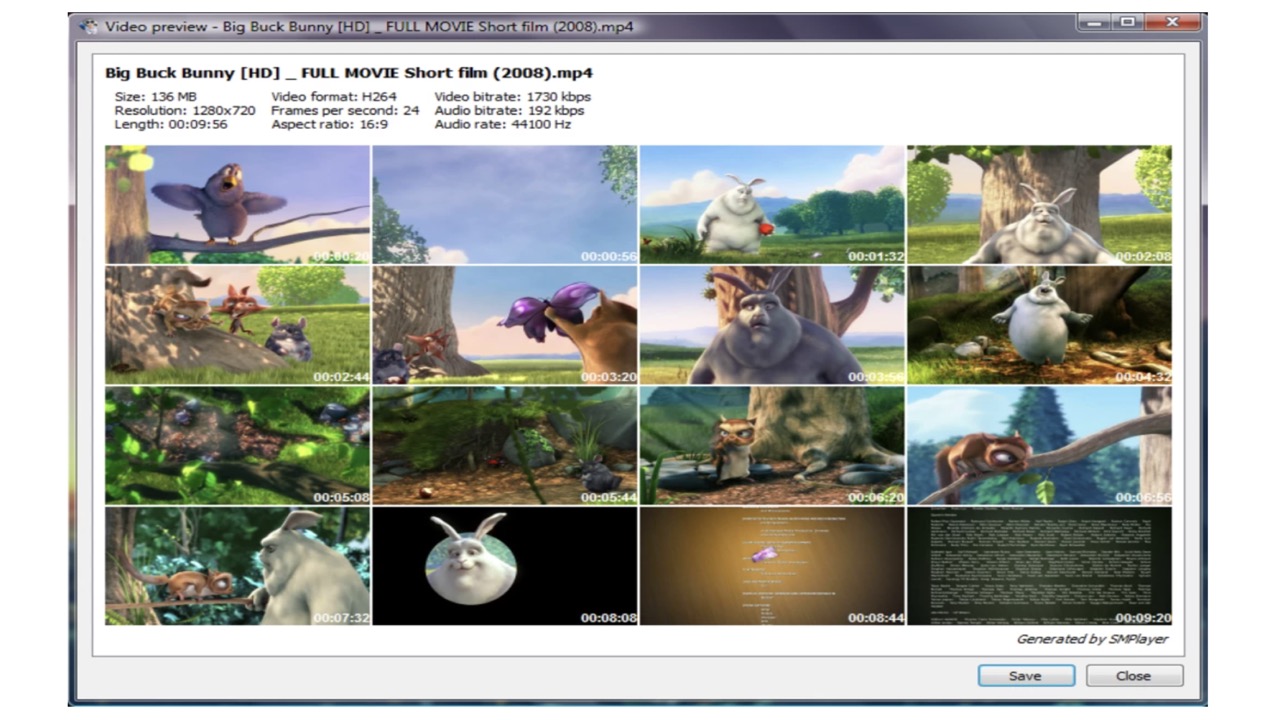The width and height of the screenshot is (1280, 720).
Task: Close window with red X button
Action: tap(1172, 22)
